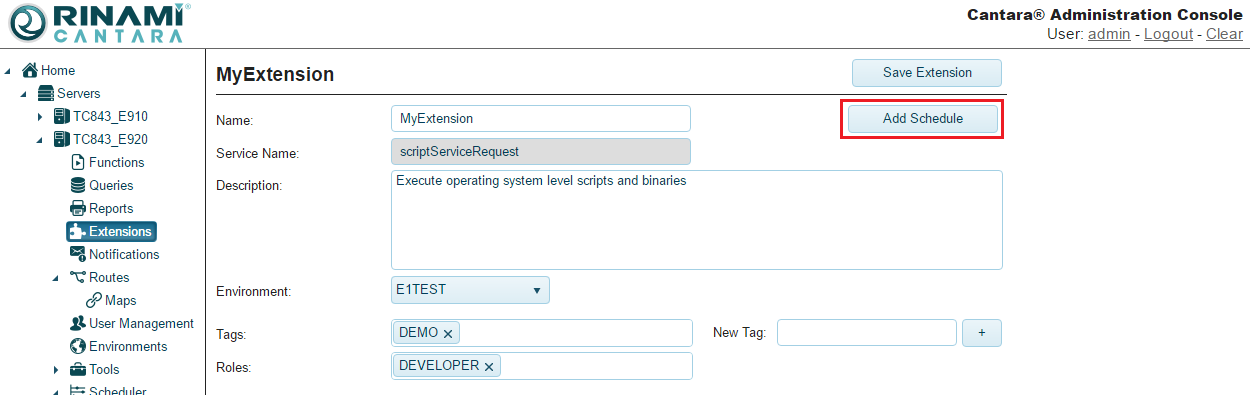
Task: Click the Servers tree label
Action: coord(79,94)
